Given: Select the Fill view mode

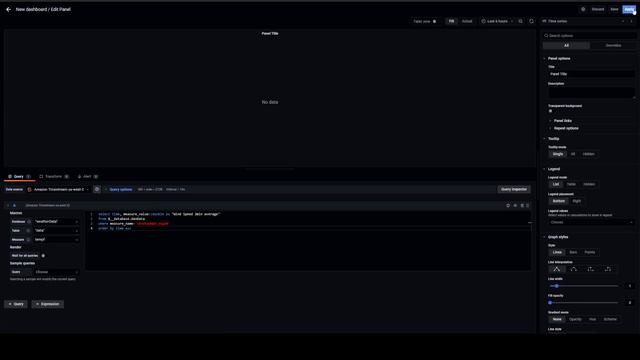Looking at the screenshot, I should tap(451, 21).
